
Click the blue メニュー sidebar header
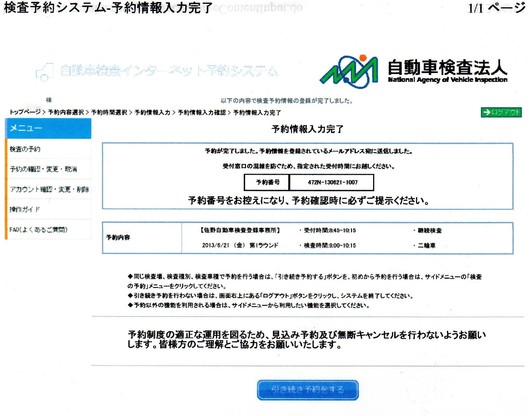48,128
